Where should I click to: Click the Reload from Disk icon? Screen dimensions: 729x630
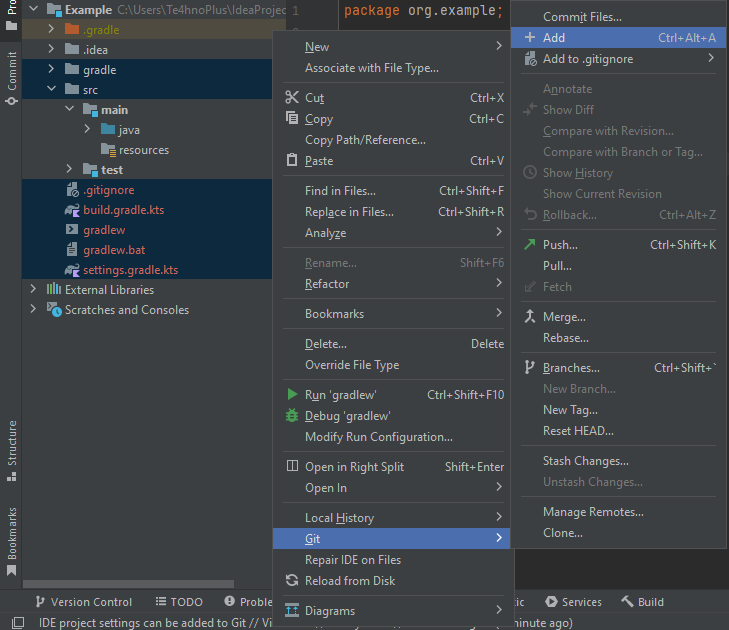coord(292,581)
